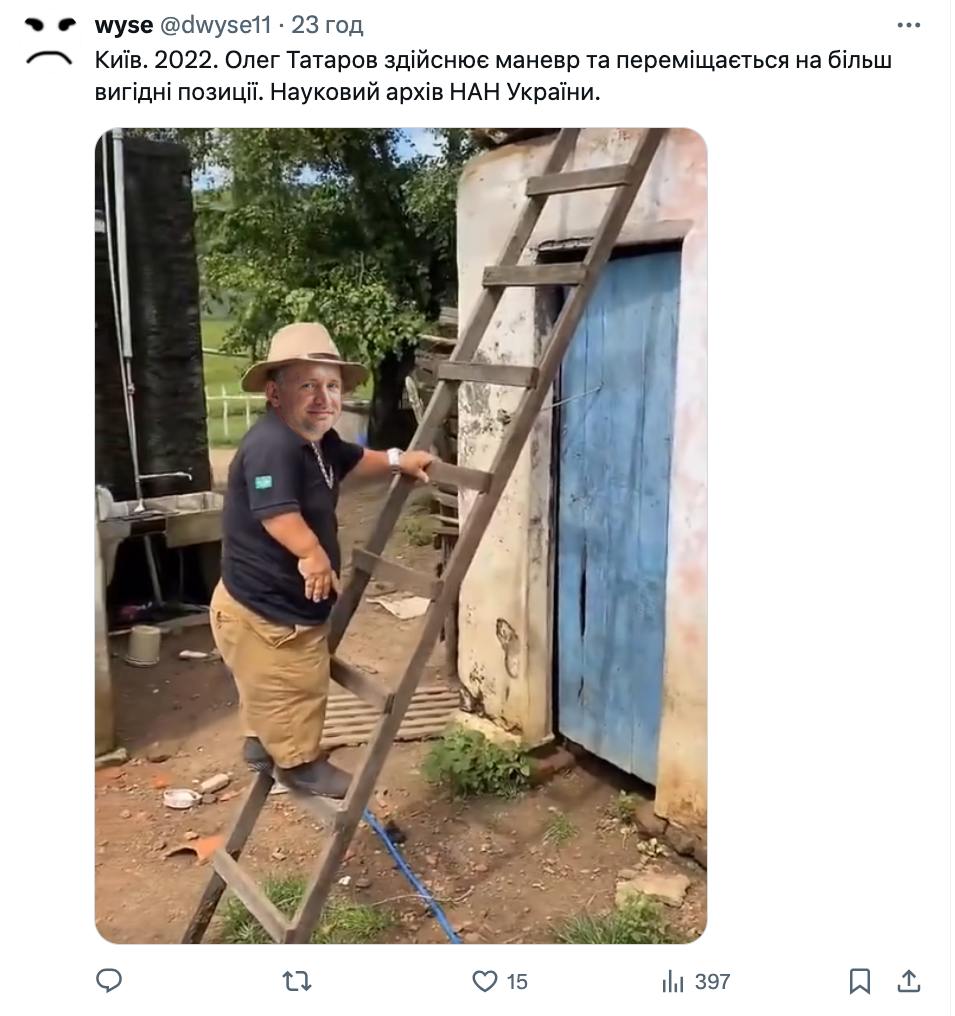
Task: Bookmark this tweet
Action: [859, 981]
